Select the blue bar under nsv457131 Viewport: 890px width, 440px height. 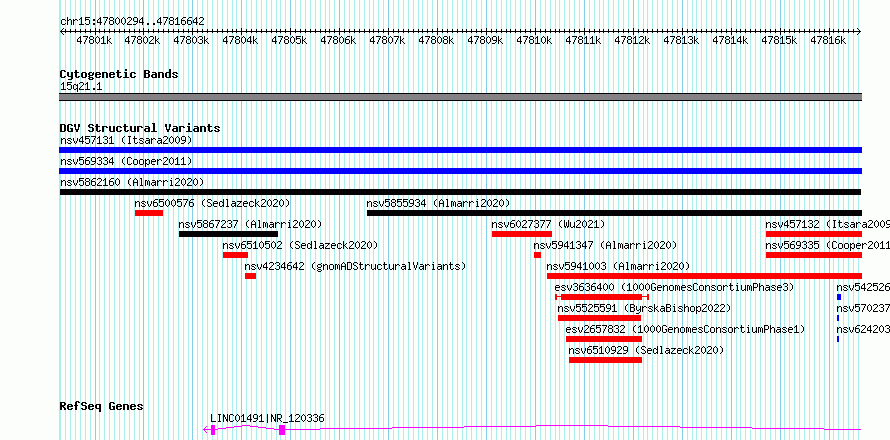pyautogui.click(x=460, y=150)
